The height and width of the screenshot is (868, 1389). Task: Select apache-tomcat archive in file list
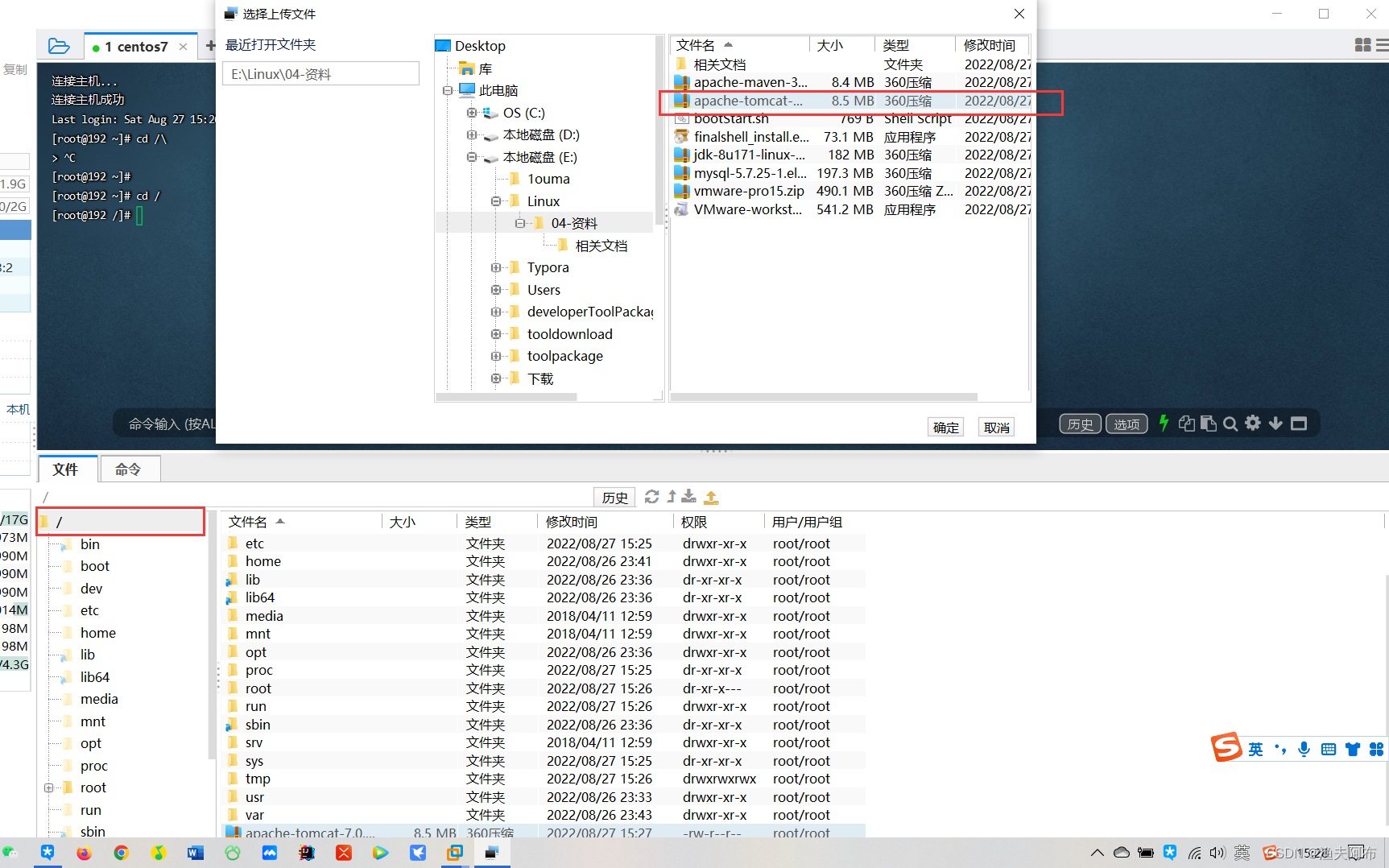pos(851,101)
